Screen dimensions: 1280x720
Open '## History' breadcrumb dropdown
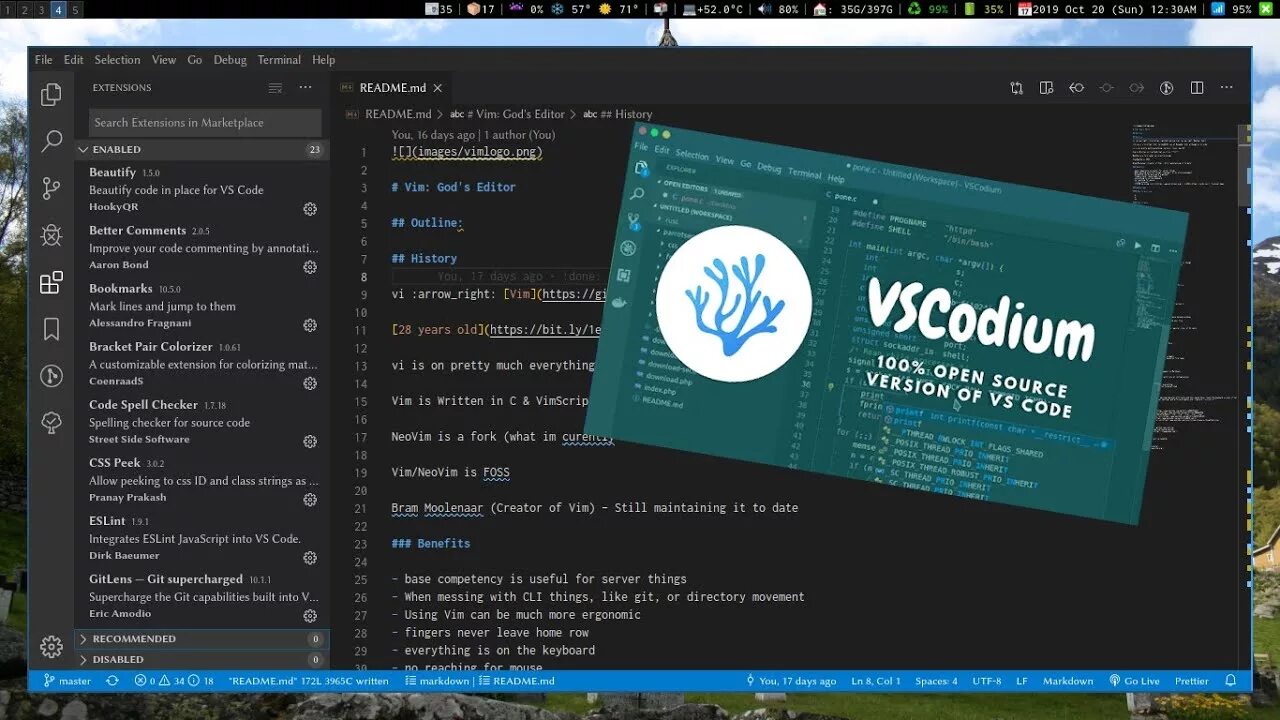[617, 114]
